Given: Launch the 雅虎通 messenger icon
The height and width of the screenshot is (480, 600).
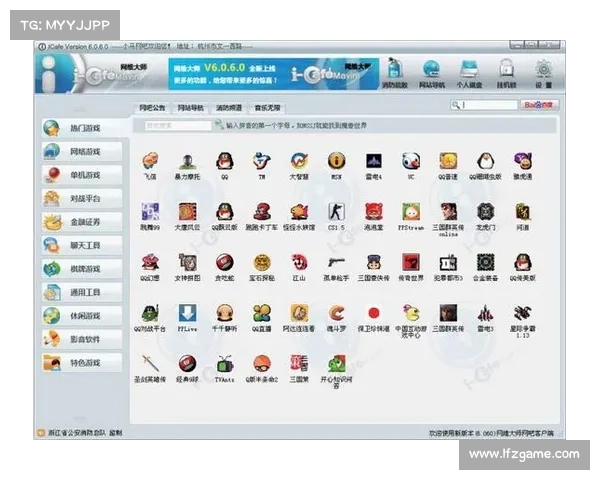Looking at the screenshot, I should [523, 162].
